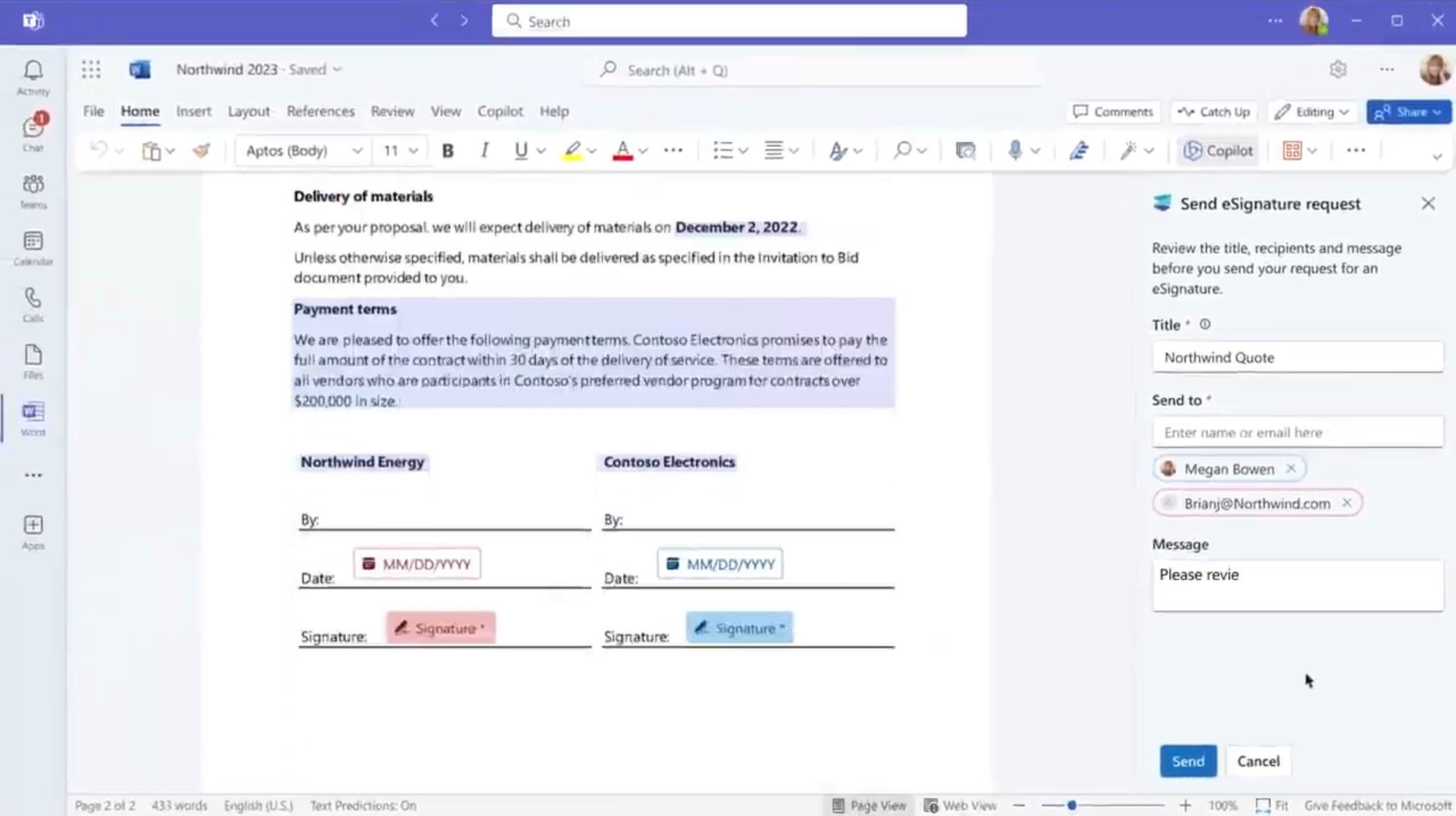Open the File menu

94,111
